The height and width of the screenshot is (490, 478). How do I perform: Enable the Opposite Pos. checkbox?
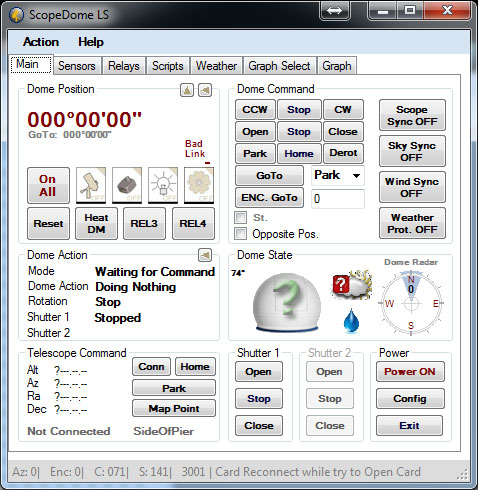[x=241, y=234]
